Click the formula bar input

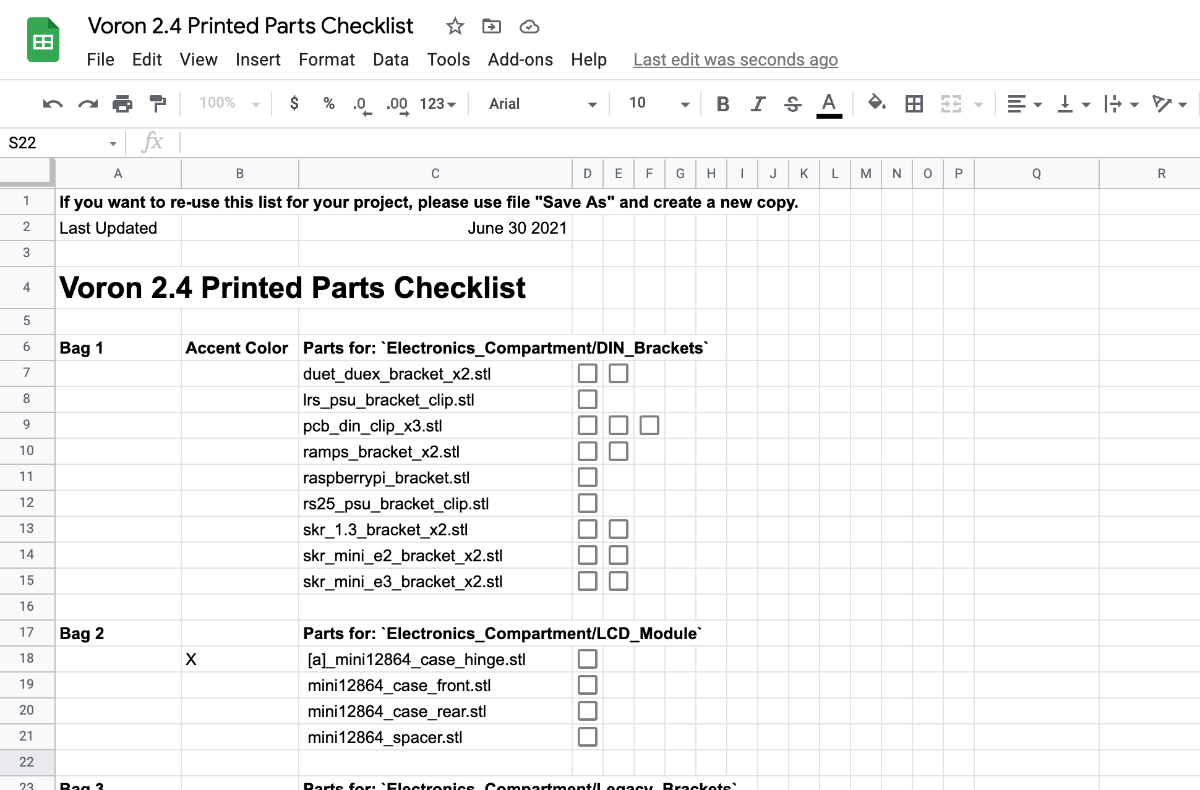tap(690, 143)
